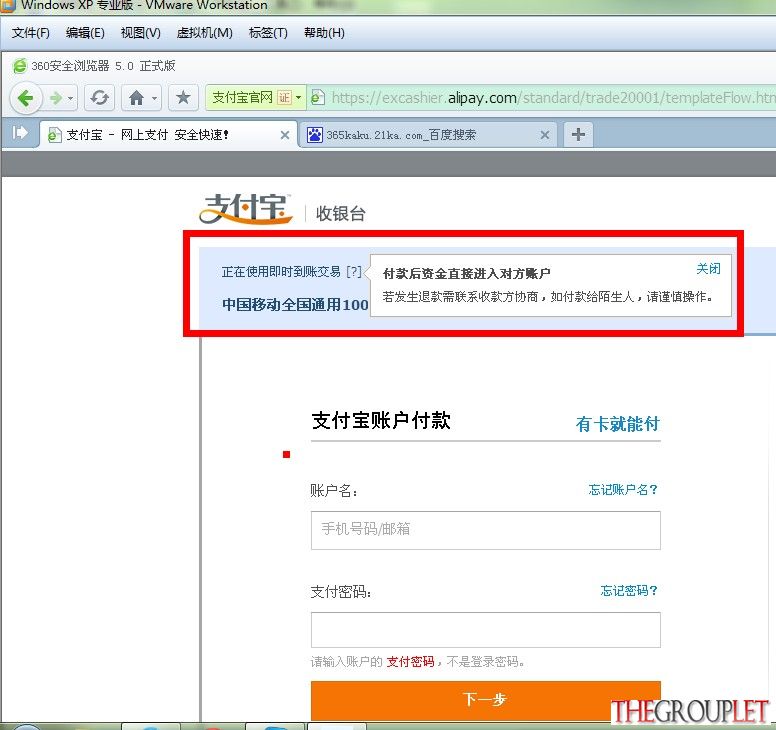Image resolution: width=776 pixels, height=730 pixels.
Task: Open the 忘记账户名? link
Action: pyautogui.click(x=623, y=489)
